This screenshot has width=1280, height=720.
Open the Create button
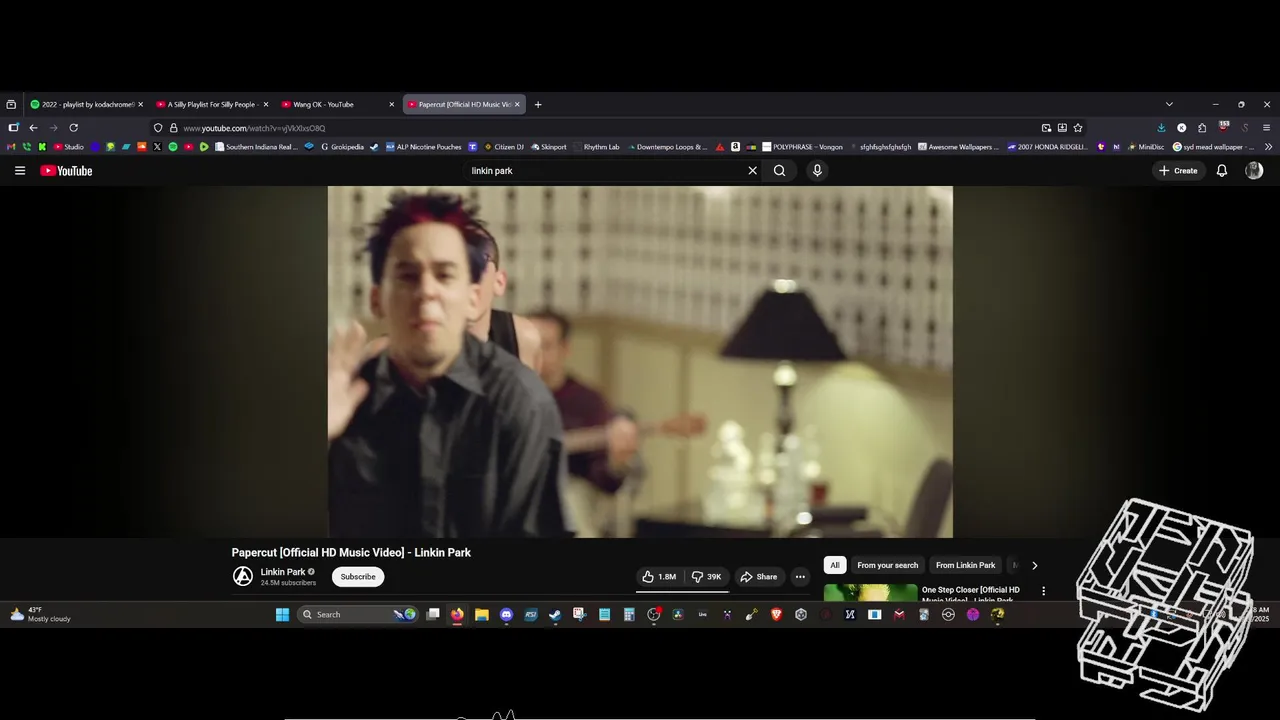point(1178,171)
